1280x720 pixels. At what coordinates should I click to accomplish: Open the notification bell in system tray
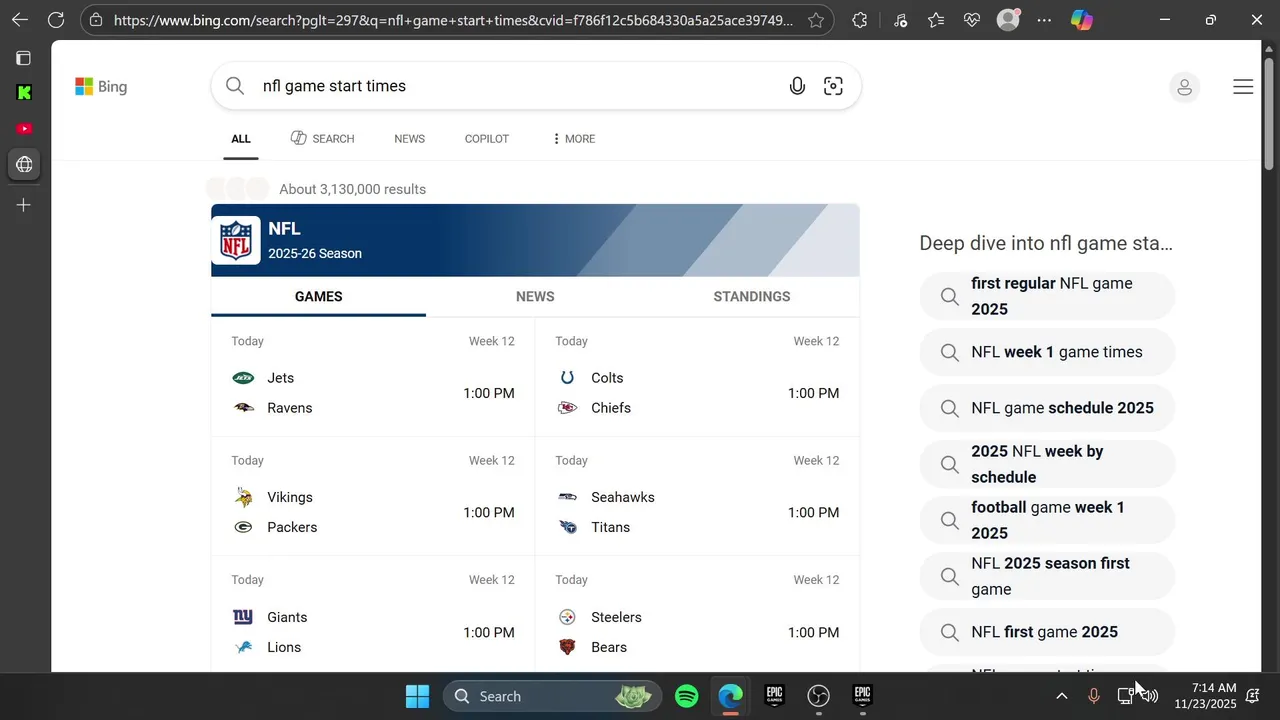tap(1252, 696)
